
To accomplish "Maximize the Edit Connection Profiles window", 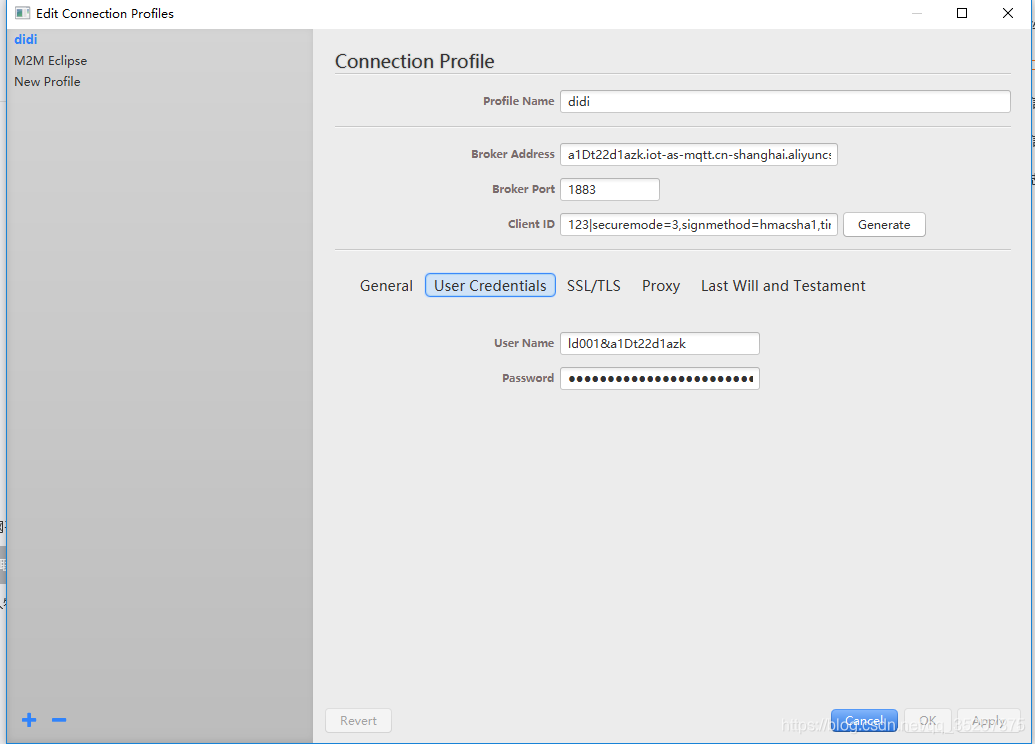I will [962, 13].
